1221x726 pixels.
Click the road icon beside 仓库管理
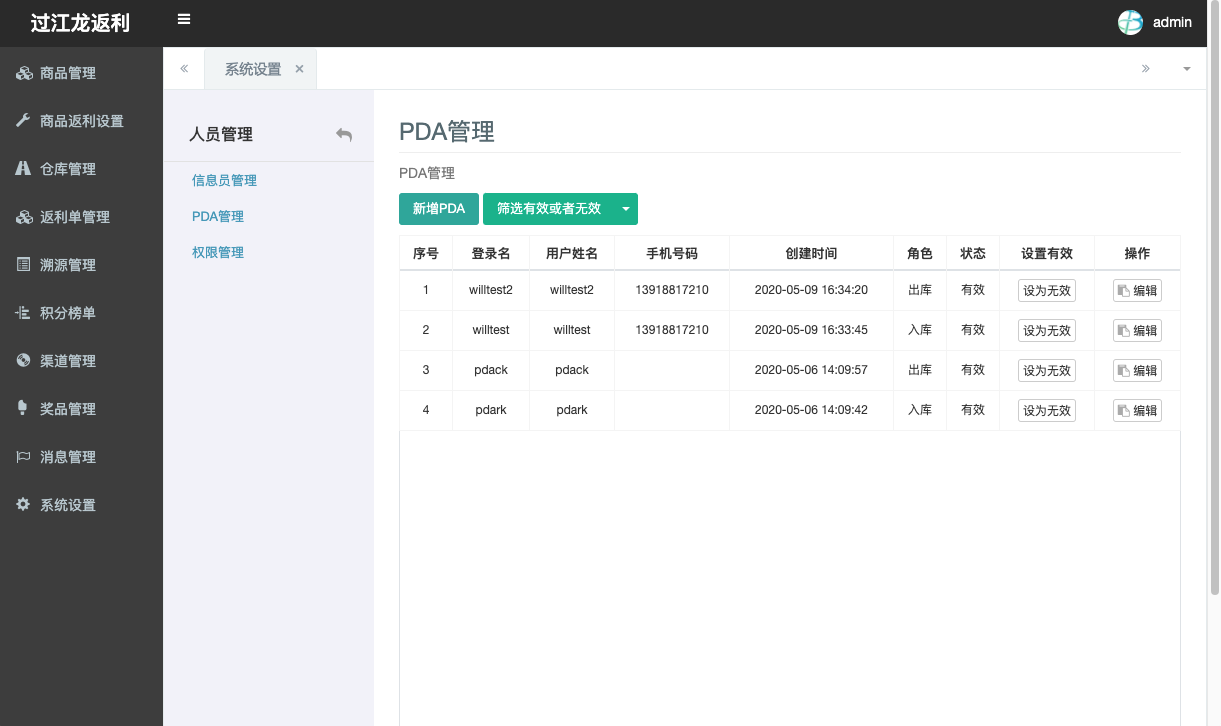(23, 169)
